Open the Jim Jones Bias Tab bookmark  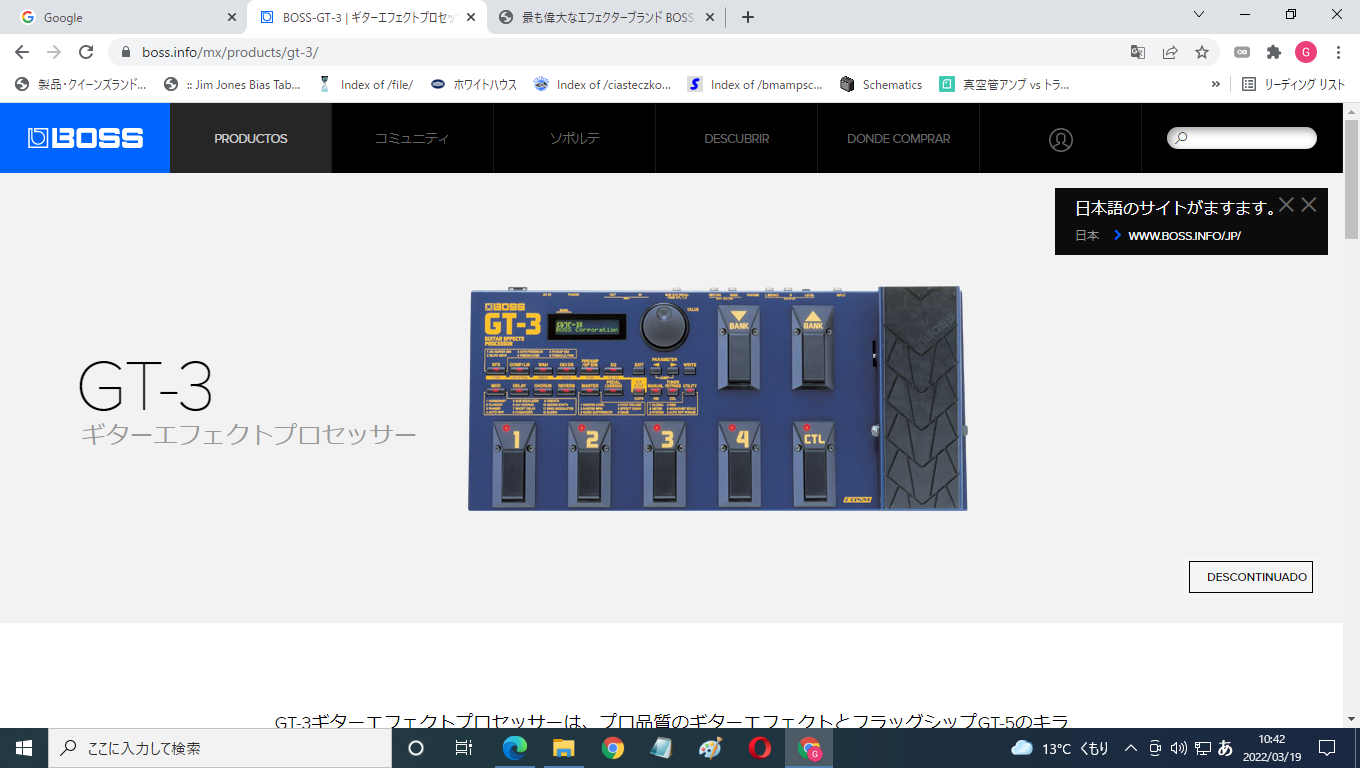coord(233,85)
